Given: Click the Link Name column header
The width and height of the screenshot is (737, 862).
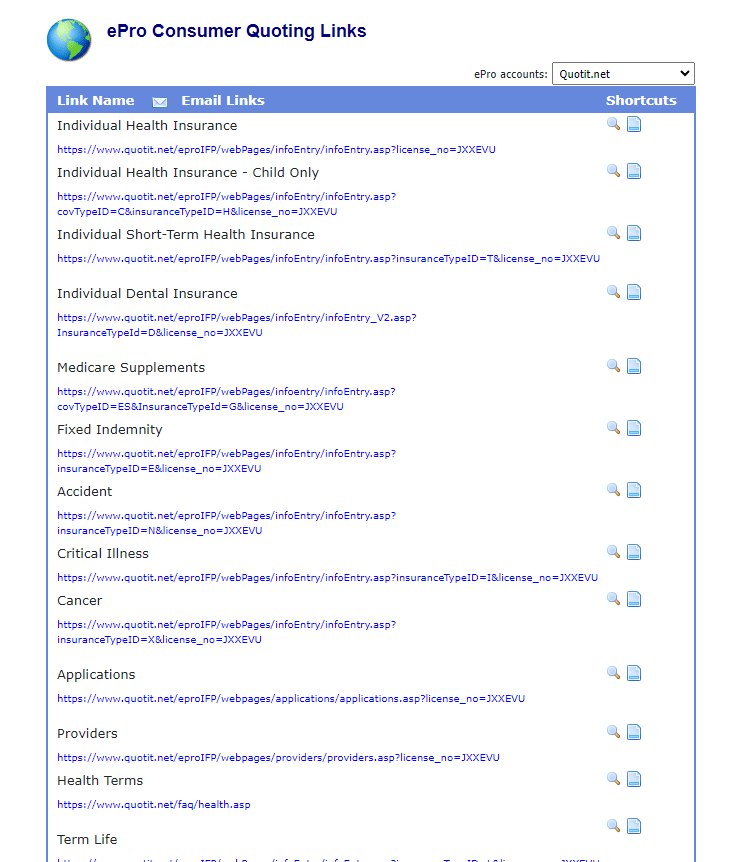Looking at the screenshot, I should 96,101.
